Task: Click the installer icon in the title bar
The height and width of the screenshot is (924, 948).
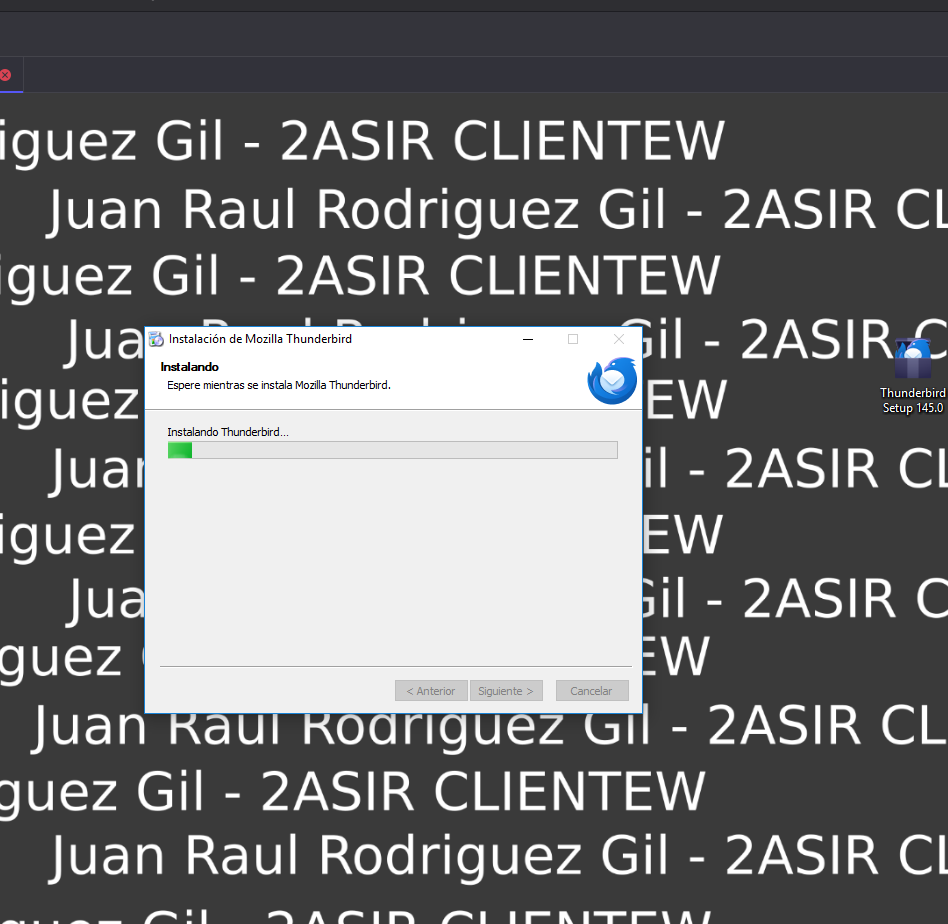Action: tap(156, 339)
